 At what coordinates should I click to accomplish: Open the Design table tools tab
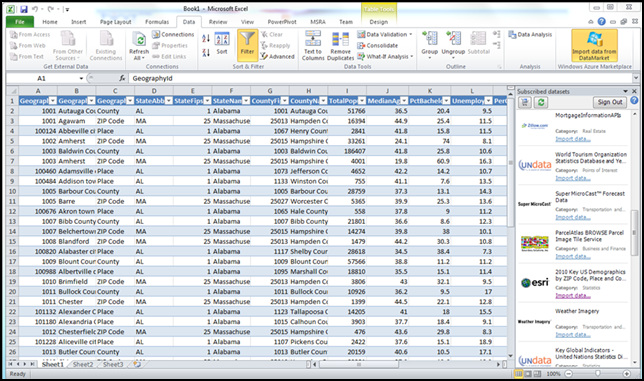378,22
